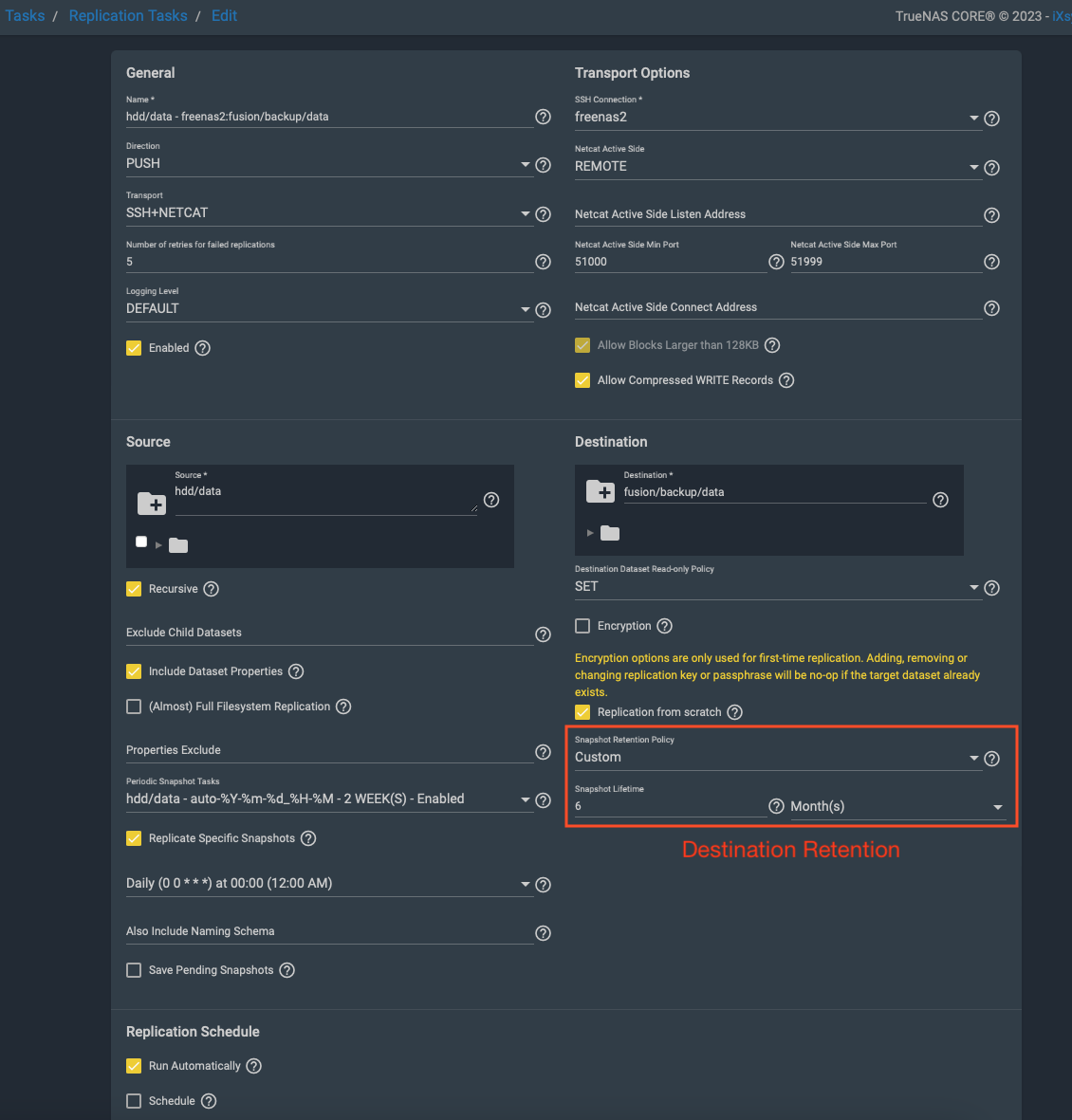Viewport: 1072px width, 1120px height.
Task: Go to Tasks breadcrumb link
Action: (x=25, y=15)
